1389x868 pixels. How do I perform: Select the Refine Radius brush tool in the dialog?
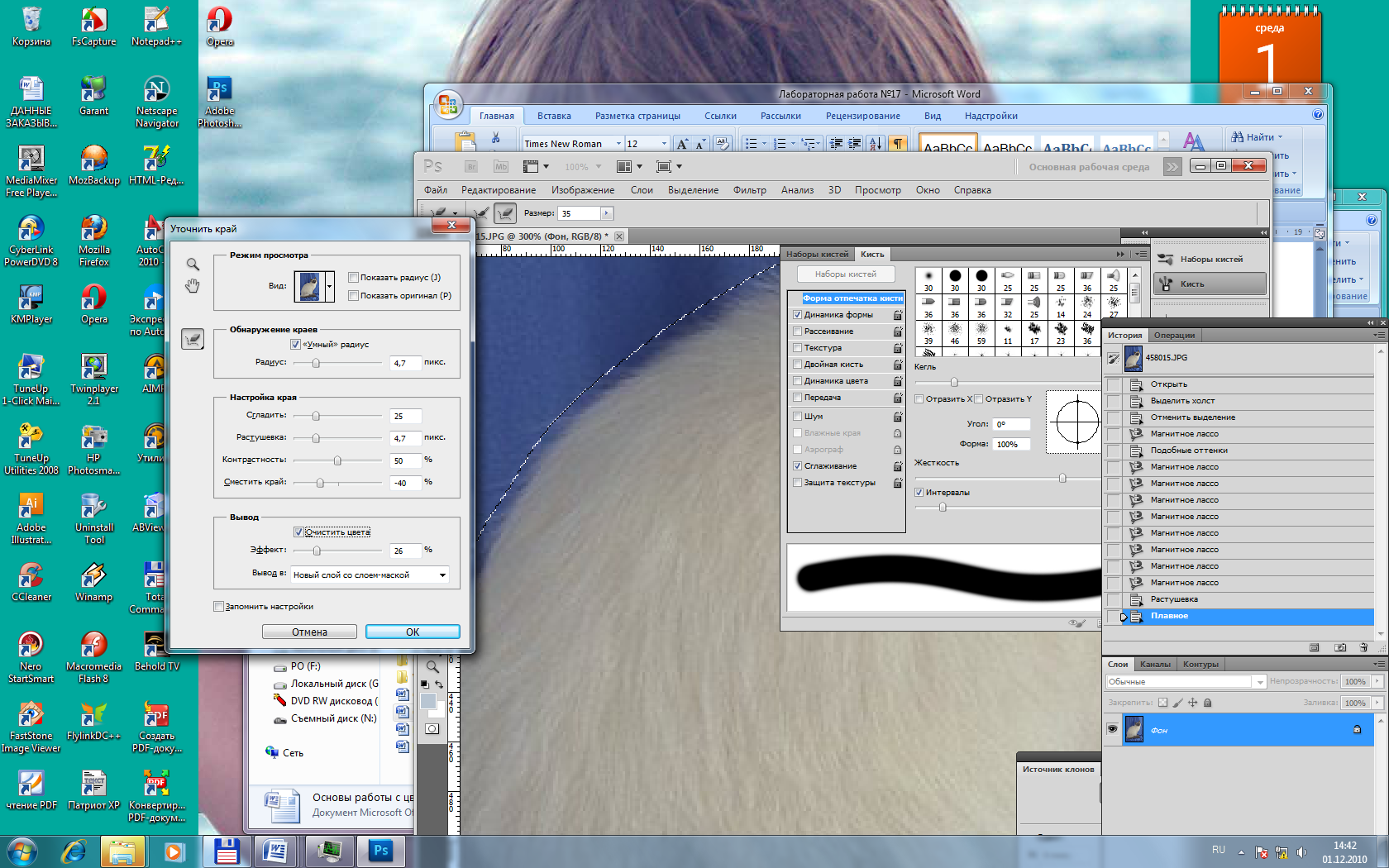[x=193, y=338]
